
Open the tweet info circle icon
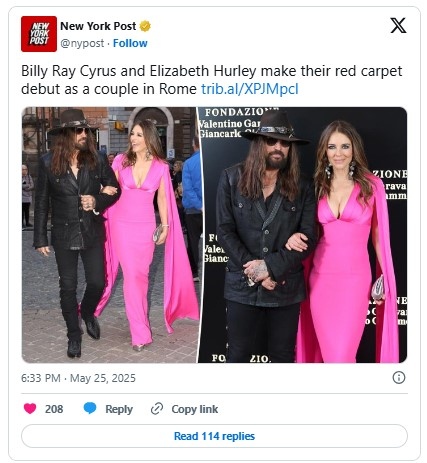[x=399, y=378]
